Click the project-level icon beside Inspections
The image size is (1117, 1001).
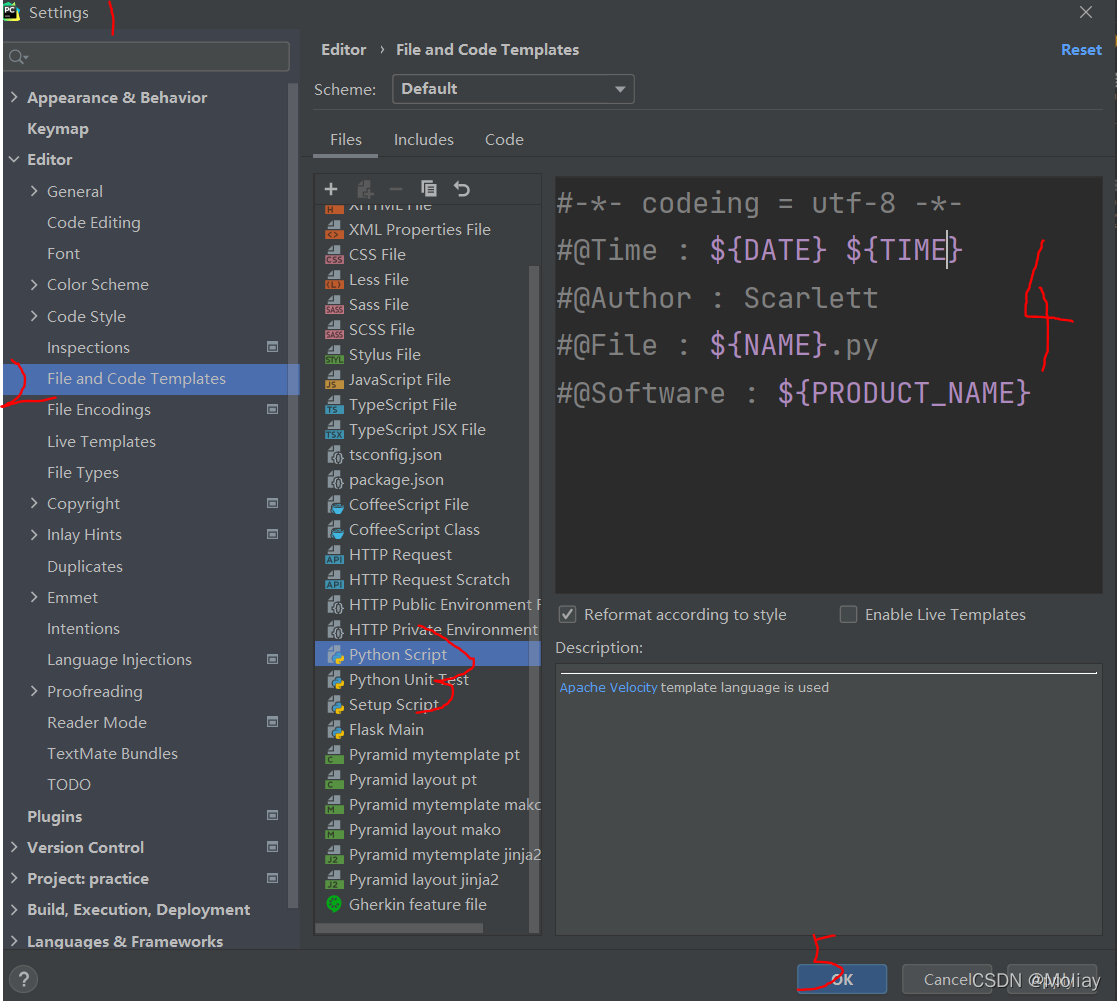point(272,347)
